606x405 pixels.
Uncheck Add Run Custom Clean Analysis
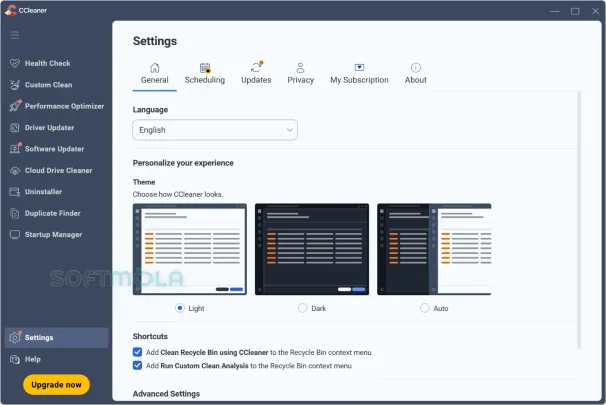coord(137,365)
